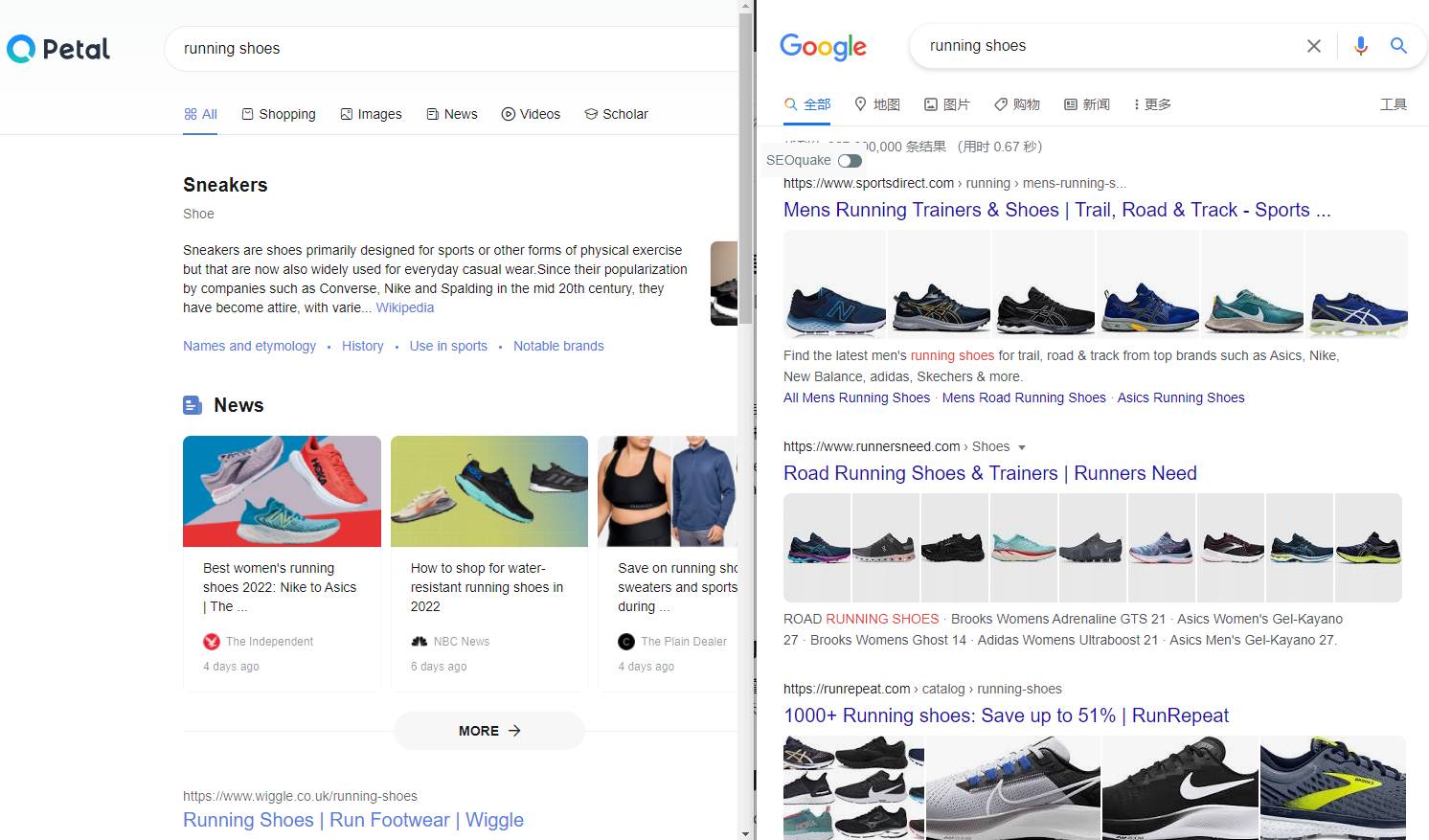Click the NBC News source icon
Image resolution: width=1429 pixels, height=840 pixels.
tap(420, 642)
